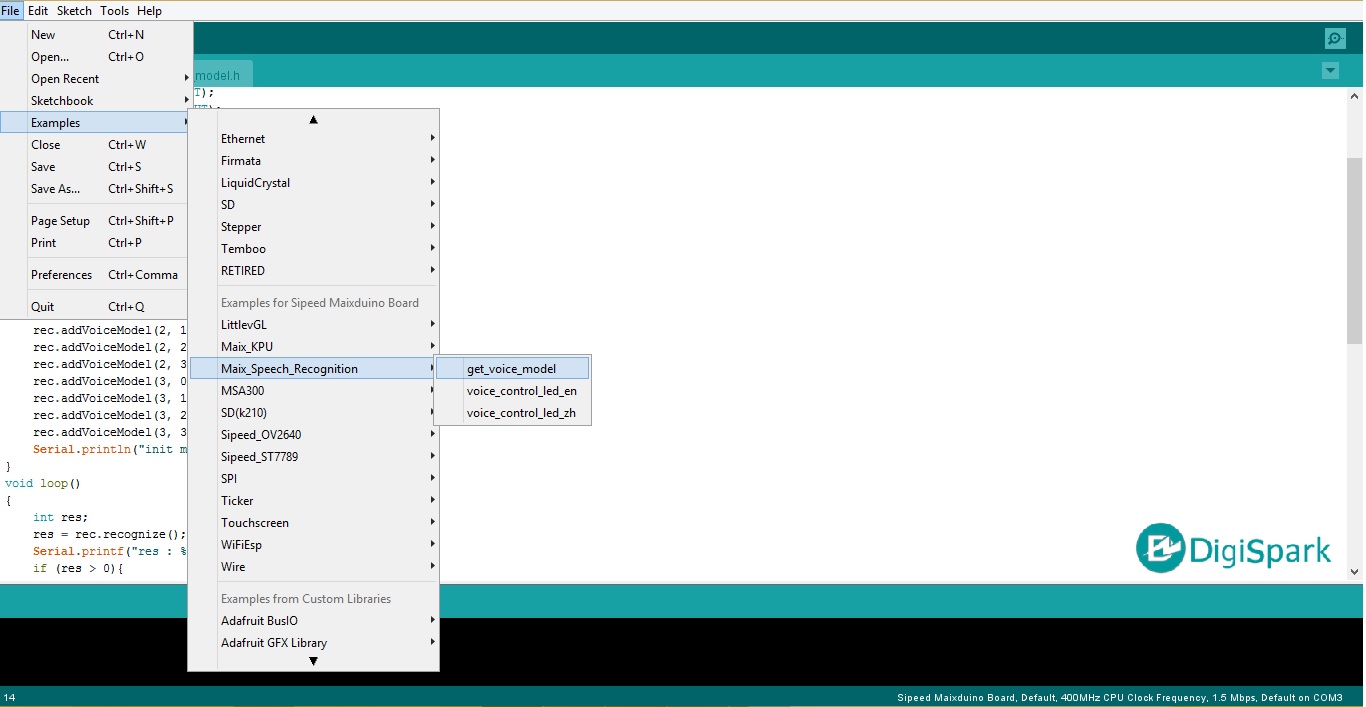
Task: Click the editor's vertical scrollbar up arrow
Action: point(1355,97)
